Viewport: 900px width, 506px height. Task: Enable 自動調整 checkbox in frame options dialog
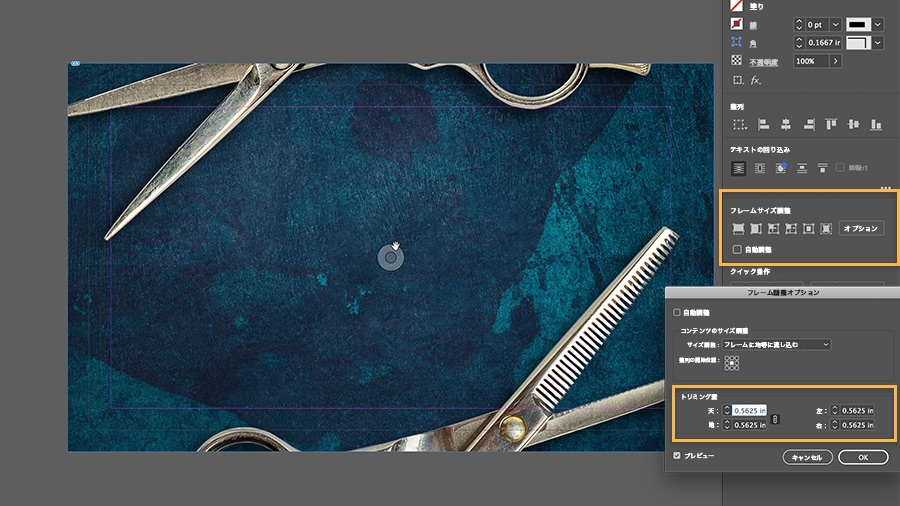677,313
